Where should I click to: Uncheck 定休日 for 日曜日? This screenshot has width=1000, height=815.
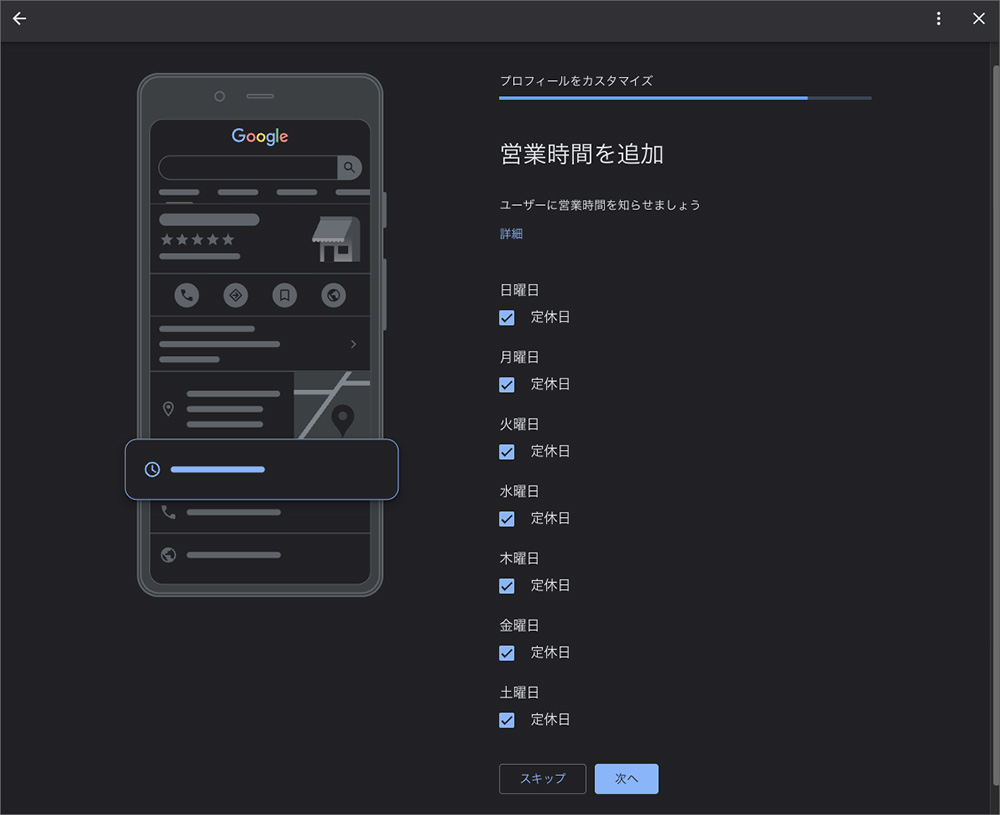(x=506, y=317)
